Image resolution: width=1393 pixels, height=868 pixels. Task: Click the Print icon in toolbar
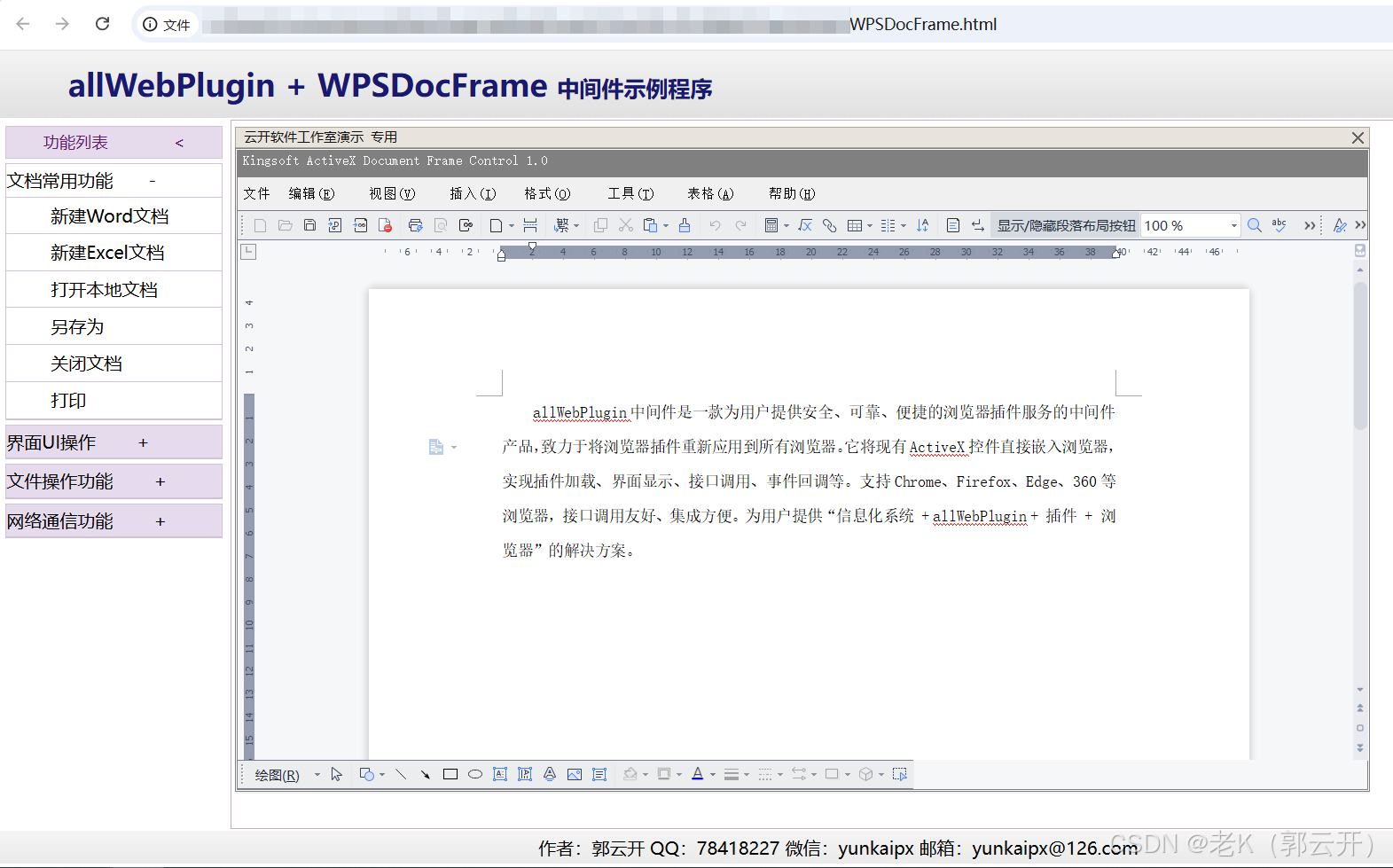[415, 225]
